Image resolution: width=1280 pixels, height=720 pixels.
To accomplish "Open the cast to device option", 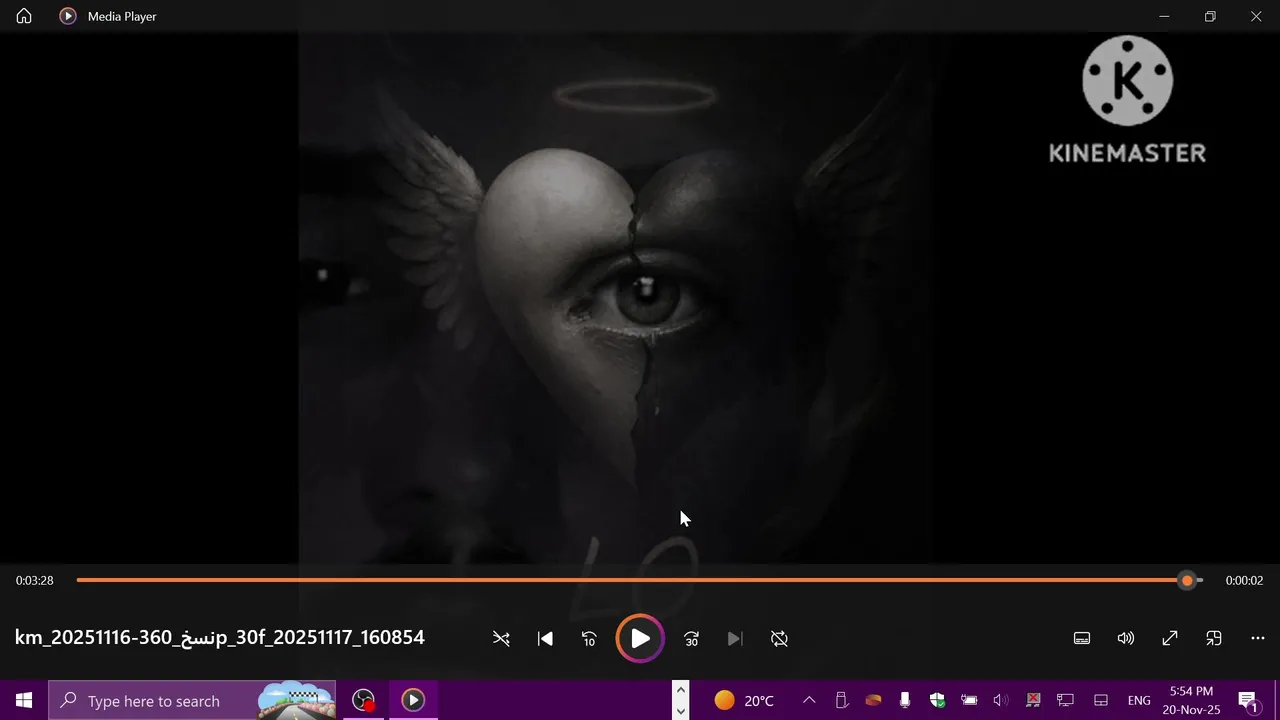I will 1214,639.
